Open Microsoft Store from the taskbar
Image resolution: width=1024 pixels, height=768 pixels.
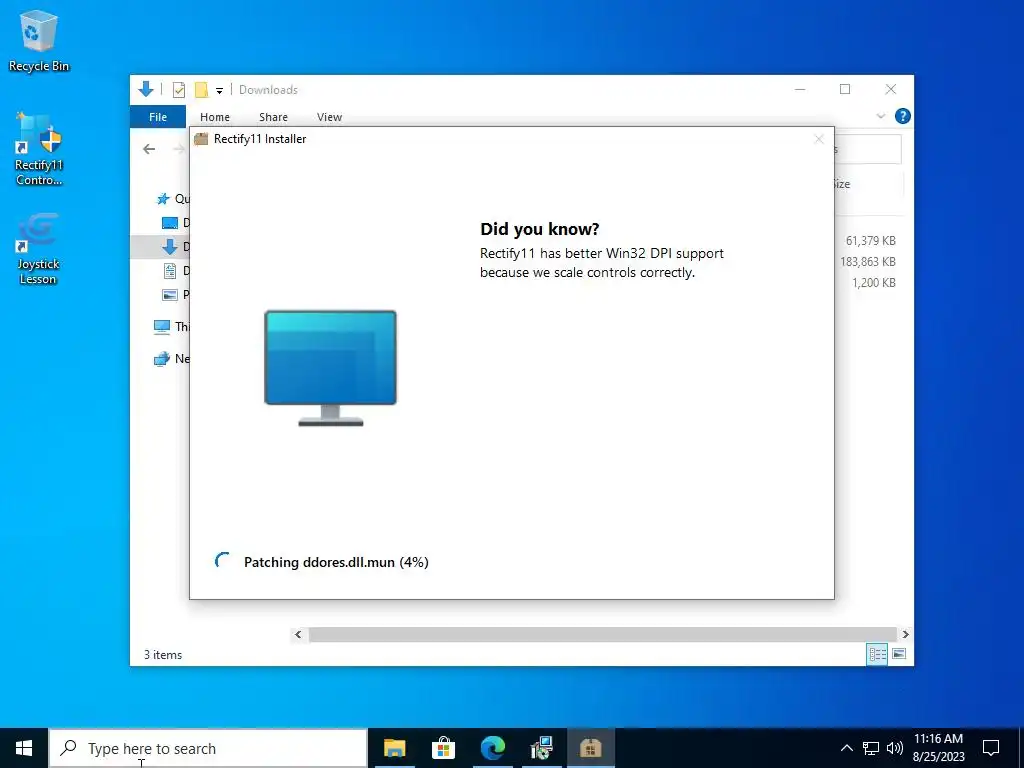click(443, 748)
